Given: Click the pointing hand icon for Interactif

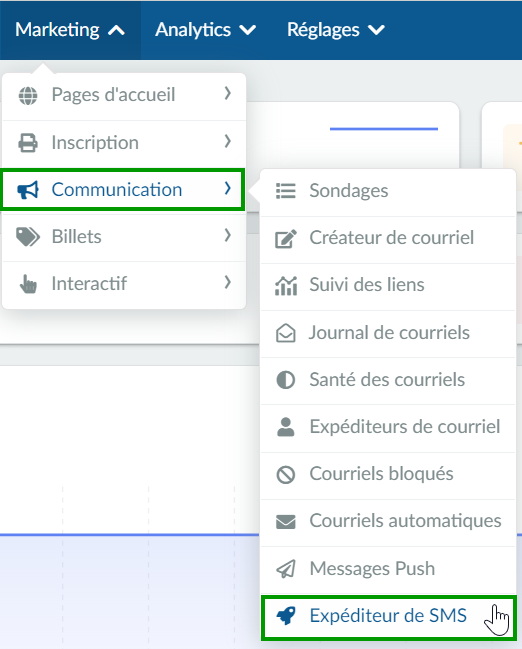Looking at the screenshot, I should [28, 284].
